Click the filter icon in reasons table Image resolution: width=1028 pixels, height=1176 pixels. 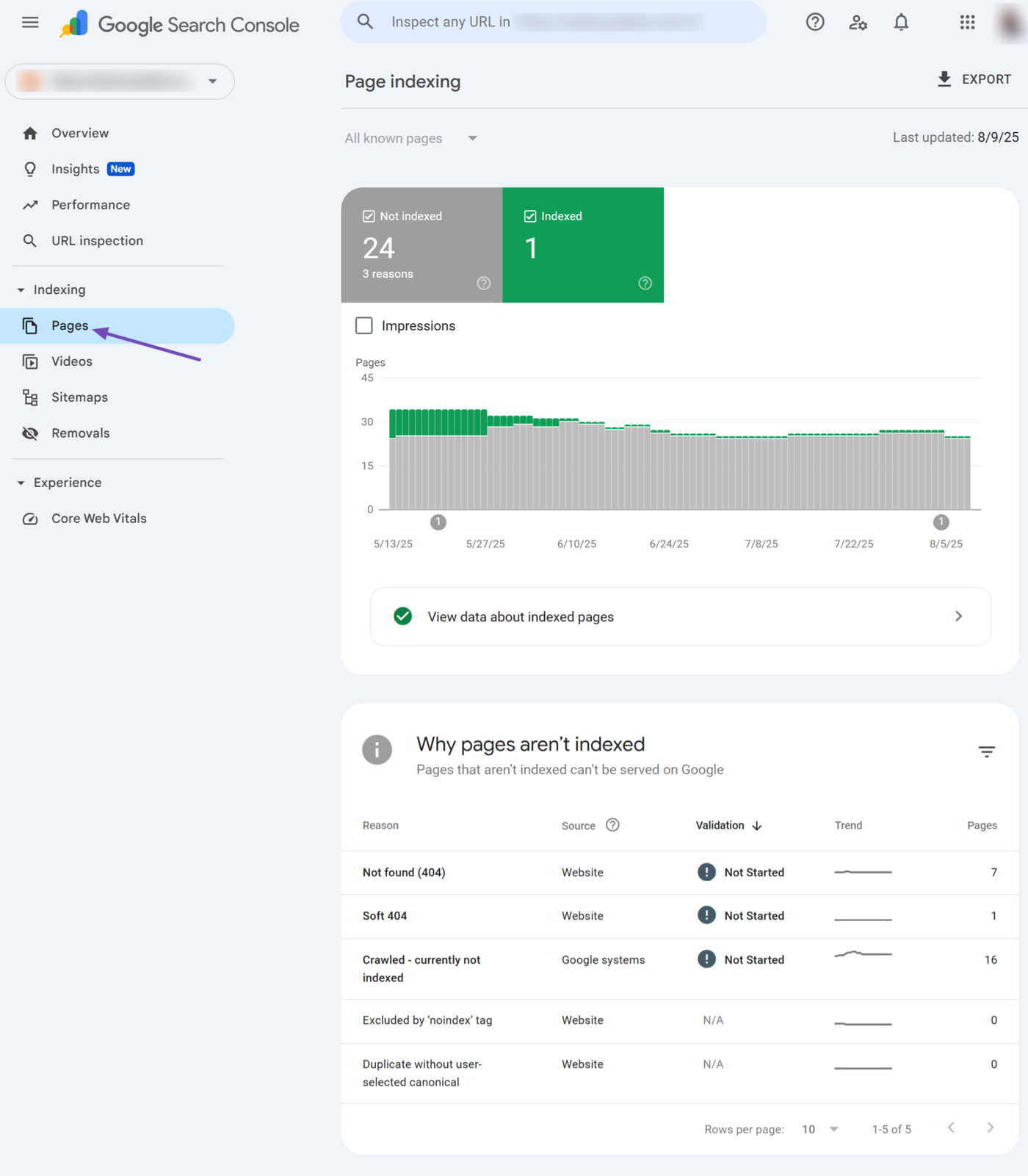point(986,751)
